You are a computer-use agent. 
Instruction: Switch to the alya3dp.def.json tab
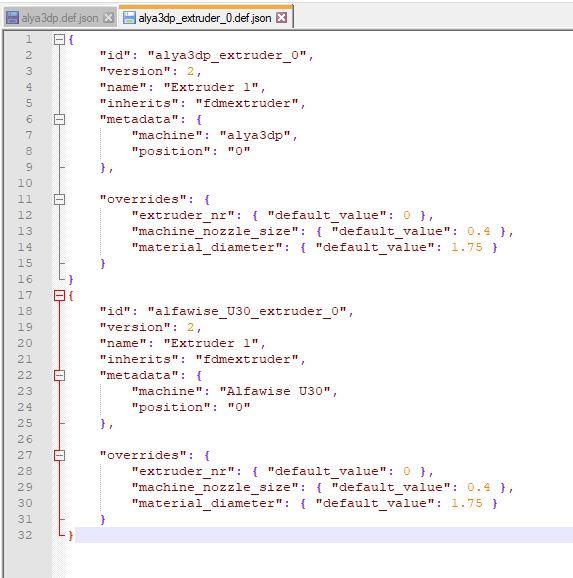60,18
